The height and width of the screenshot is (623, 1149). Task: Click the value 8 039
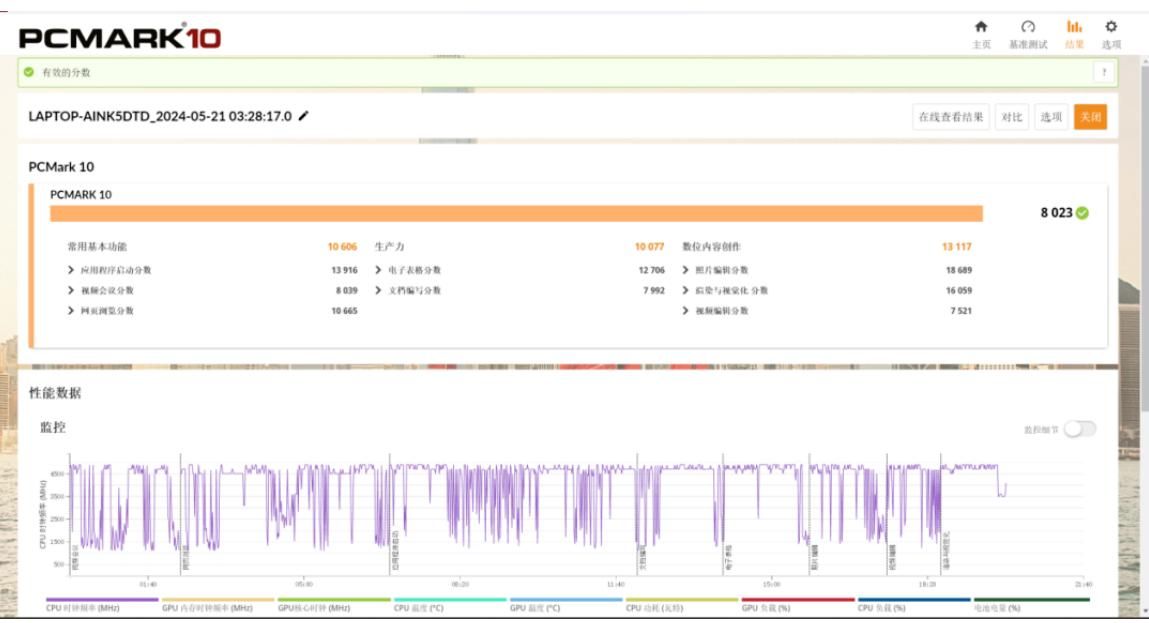point(347,290)
